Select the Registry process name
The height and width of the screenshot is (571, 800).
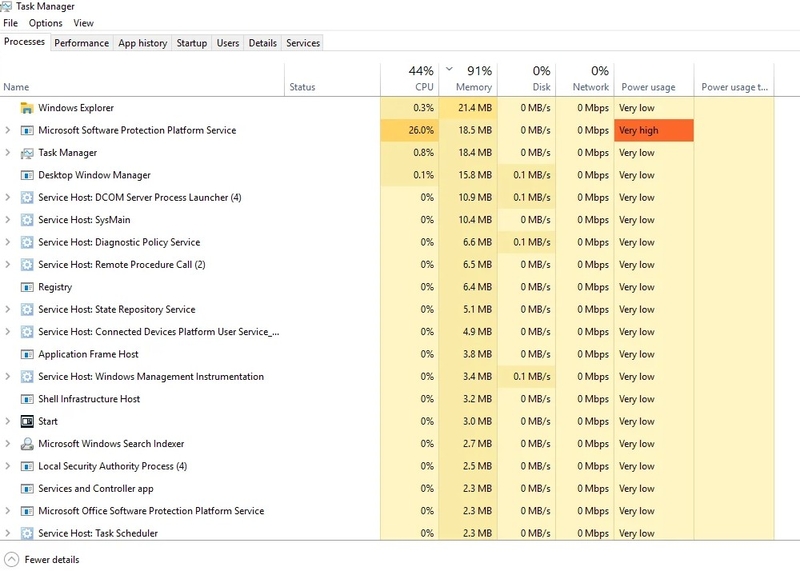(55, 287)
